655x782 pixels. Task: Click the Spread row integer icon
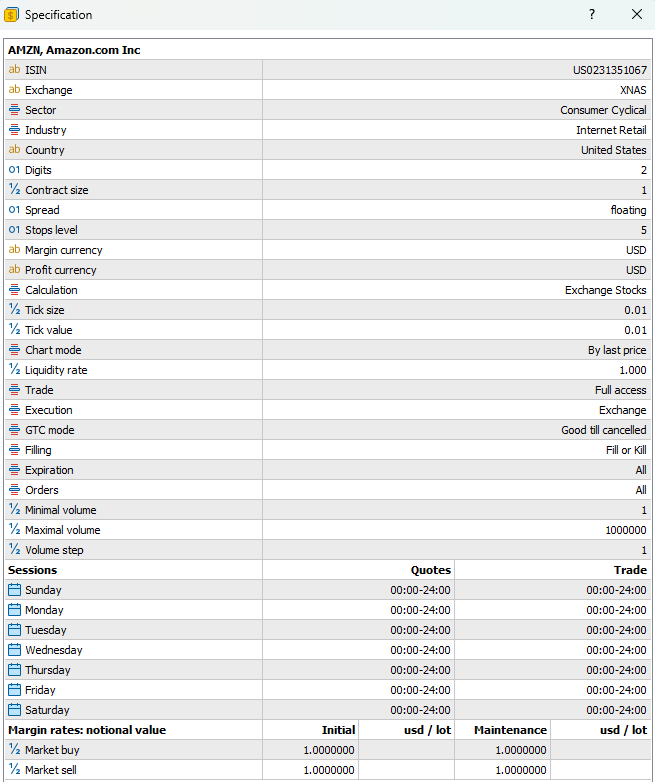click(x=14, y=210)
